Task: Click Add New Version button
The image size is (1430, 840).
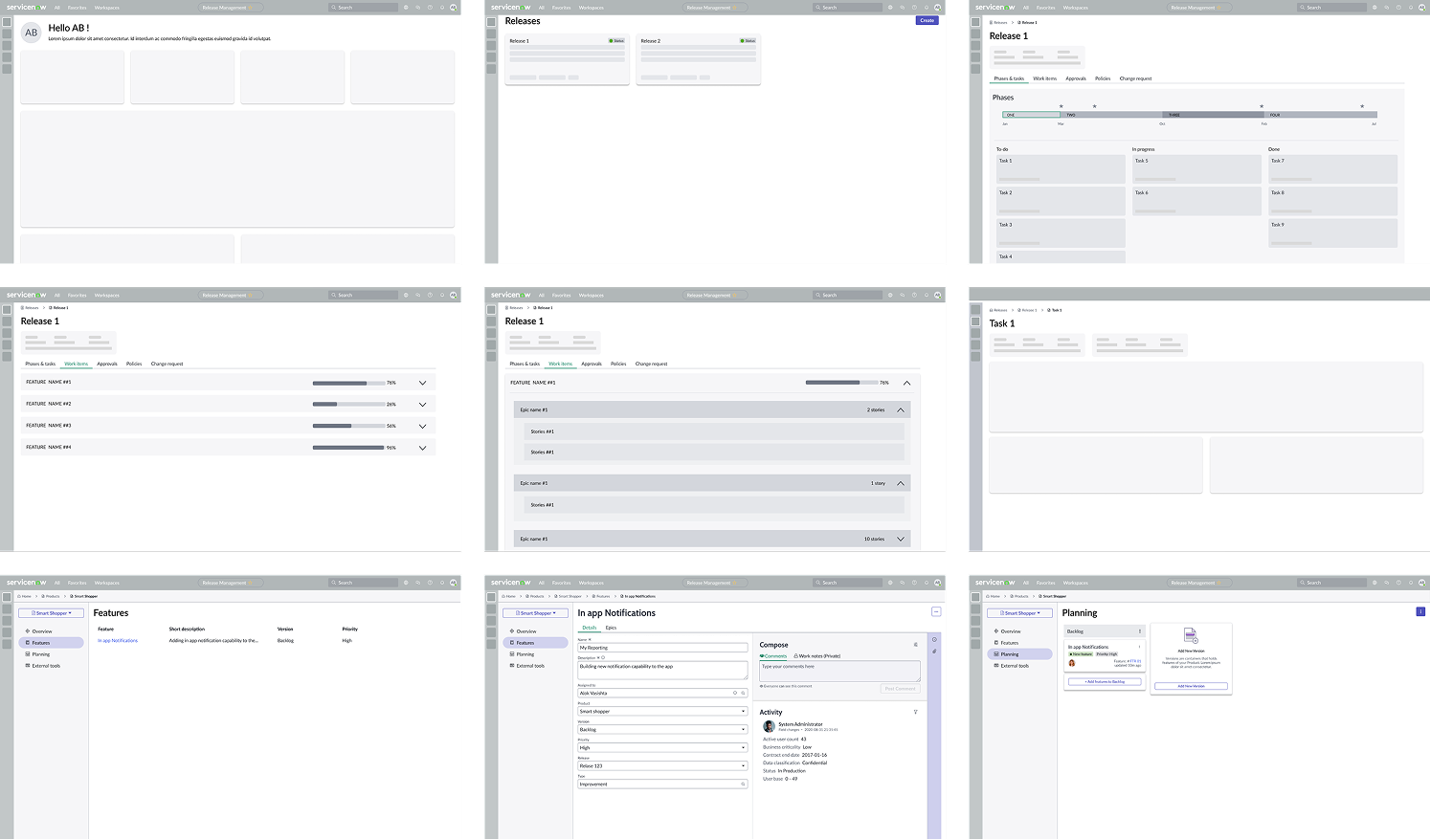Action: point(1191,686)
